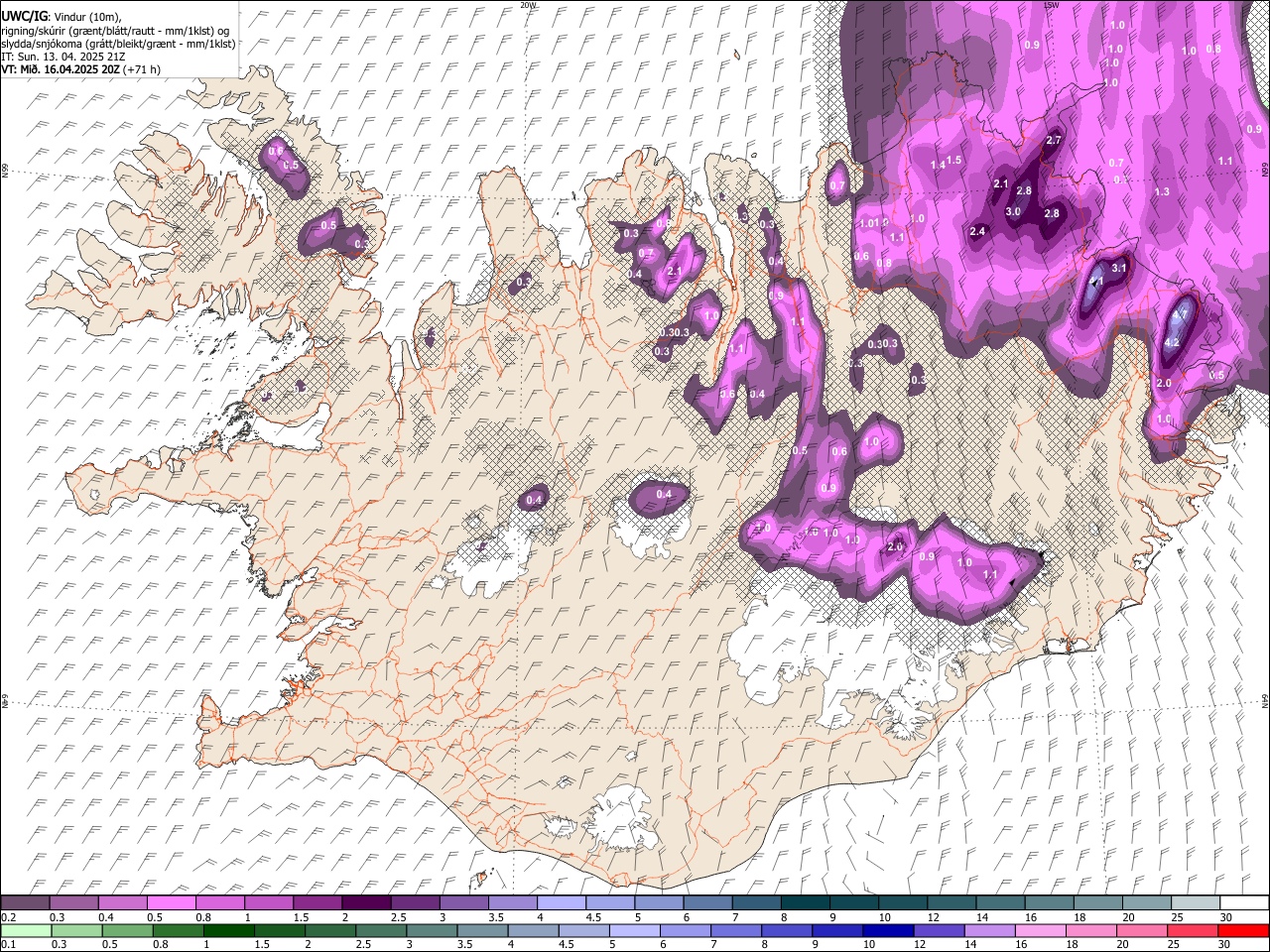The image size is (1270, 952).
Task: Click the '0.1' label under the rain legend
Action: [8, 944]
